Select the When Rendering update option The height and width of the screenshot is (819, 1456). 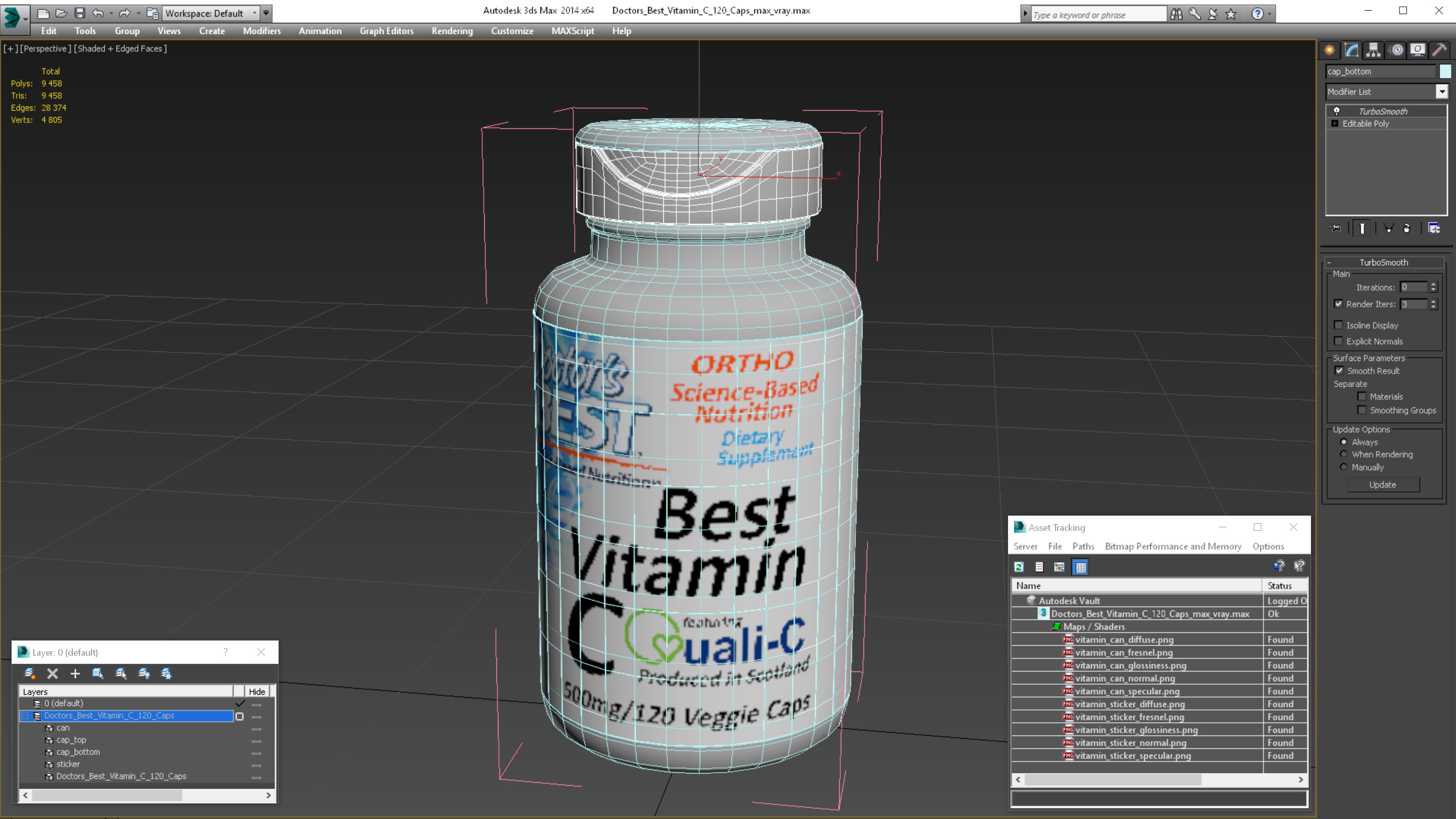point(1344,454)
